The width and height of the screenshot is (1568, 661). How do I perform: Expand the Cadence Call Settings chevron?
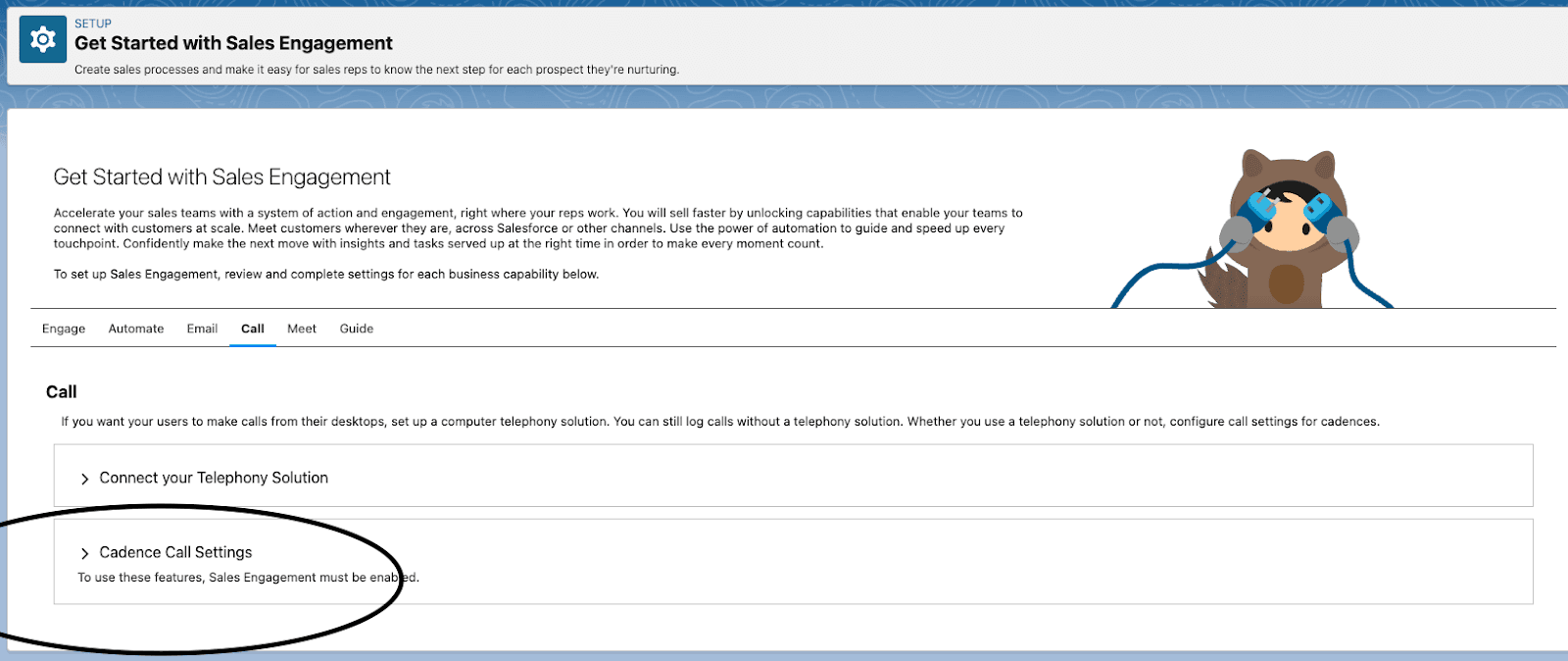point(85,553)
